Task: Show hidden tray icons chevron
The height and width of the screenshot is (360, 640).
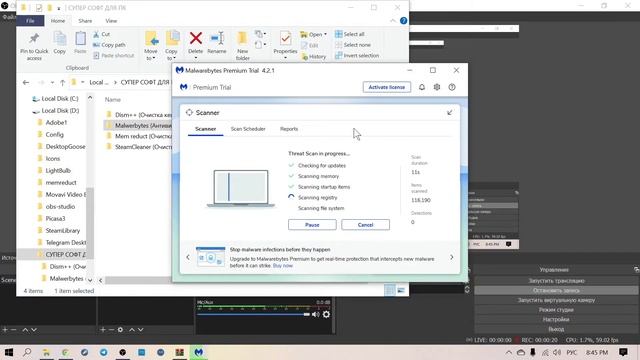Action: (x=509, y=352)
